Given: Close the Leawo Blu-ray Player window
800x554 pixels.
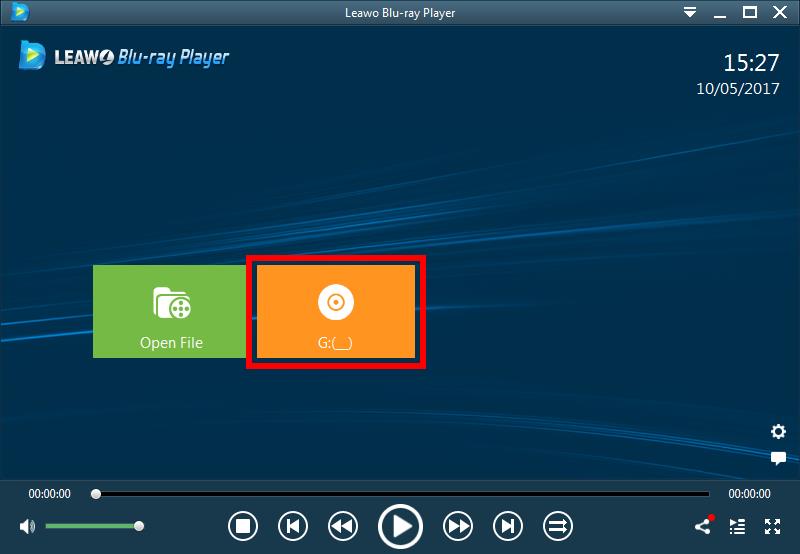Looking at the screenshot, I should (x=780, y=12).
